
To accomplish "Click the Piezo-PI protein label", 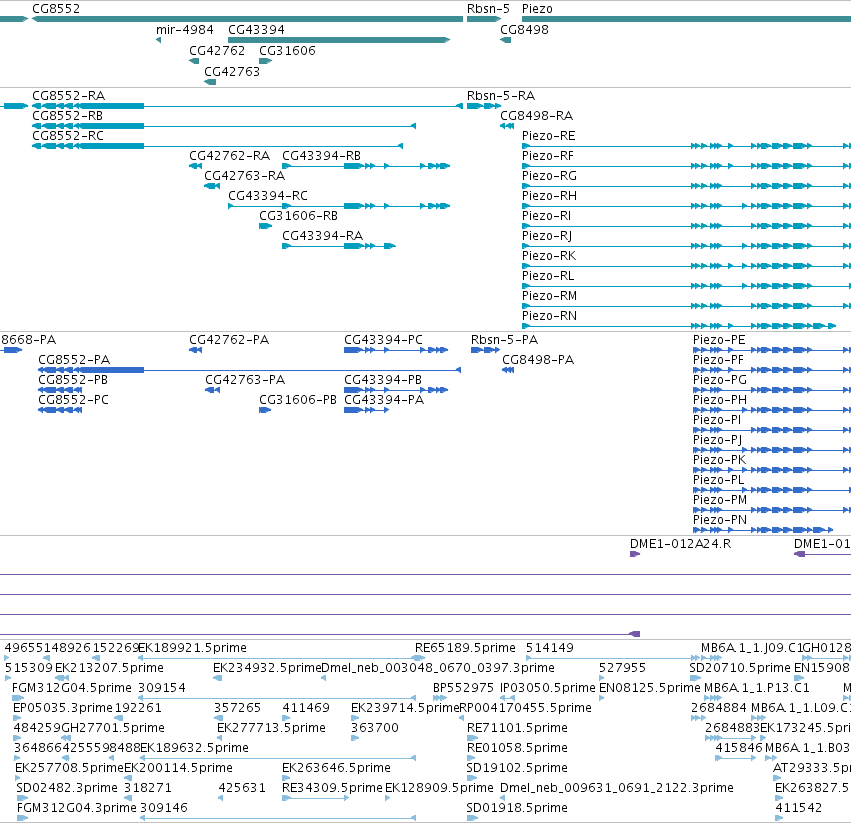I will tap(717, 421).
